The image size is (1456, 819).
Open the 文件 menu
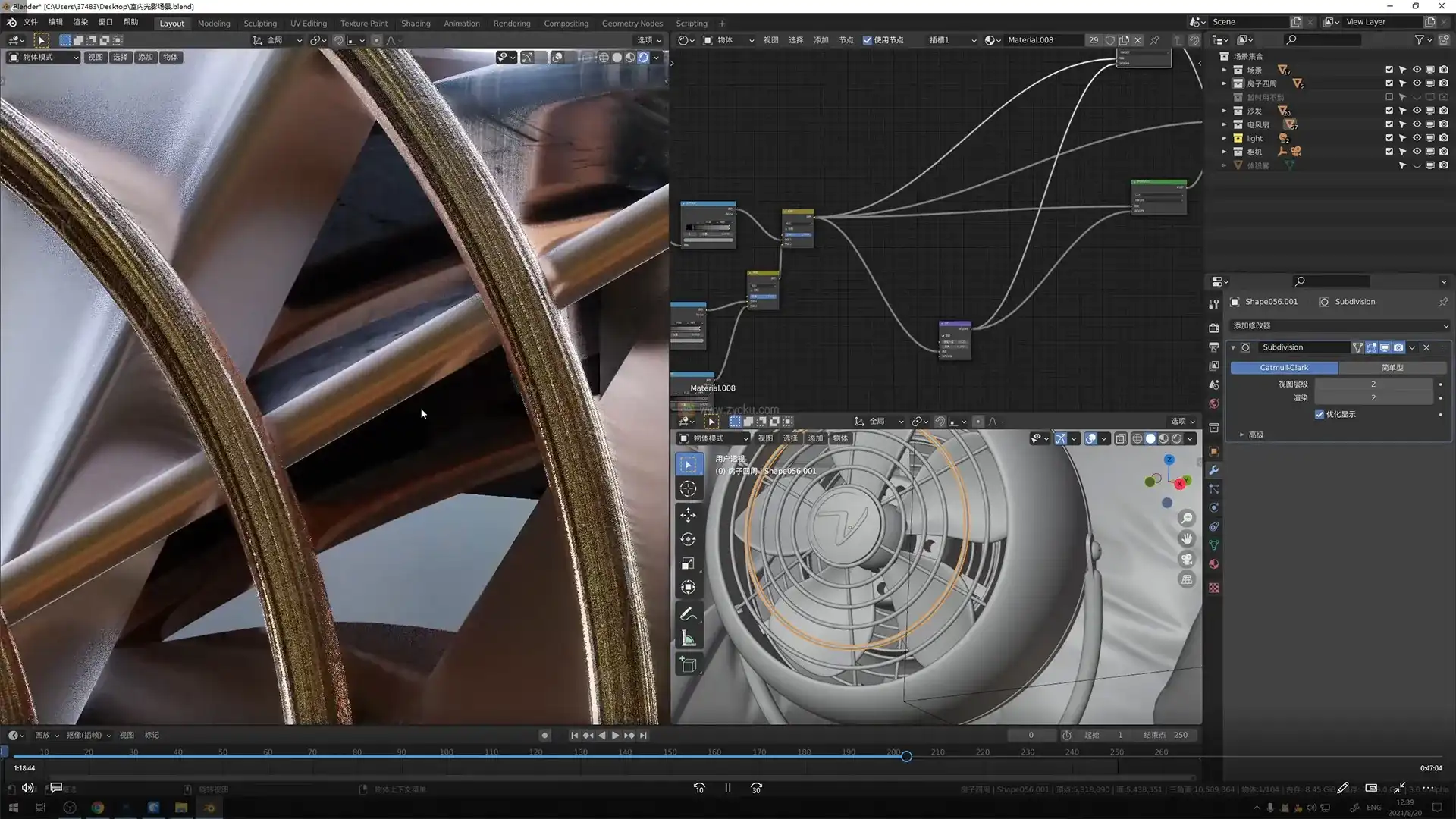30,22
